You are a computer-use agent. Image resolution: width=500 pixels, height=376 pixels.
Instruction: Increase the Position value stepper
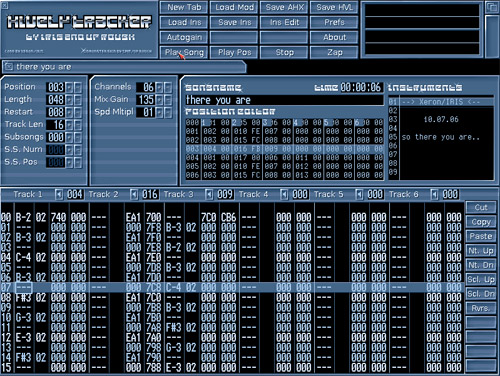click(x=69, y=87)
